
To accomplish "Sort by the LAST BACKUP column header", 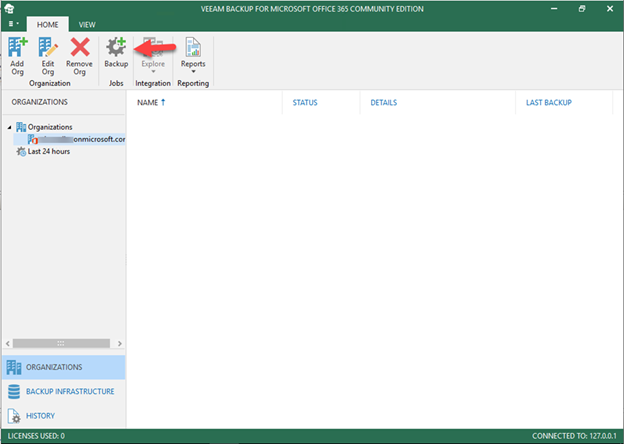I will coord(549,103).
